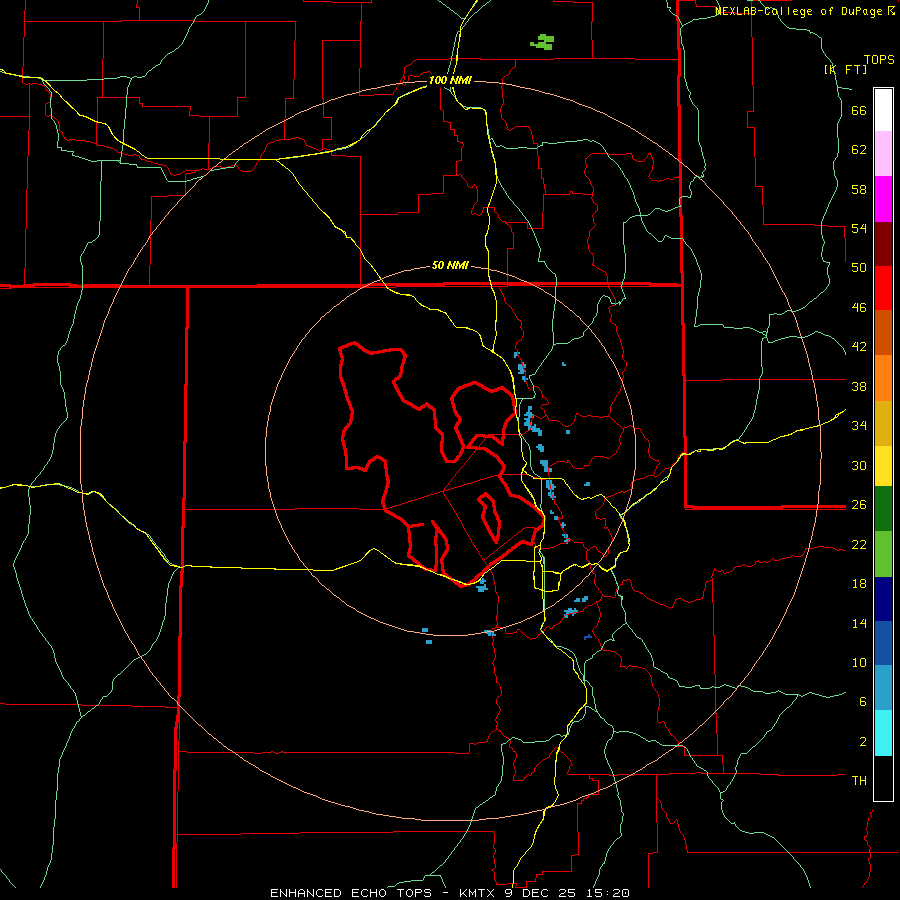Screen dimensions: 900x900
Task: Click the NEXLAB-College of DuPage watermark
Action: click(805, 11)
